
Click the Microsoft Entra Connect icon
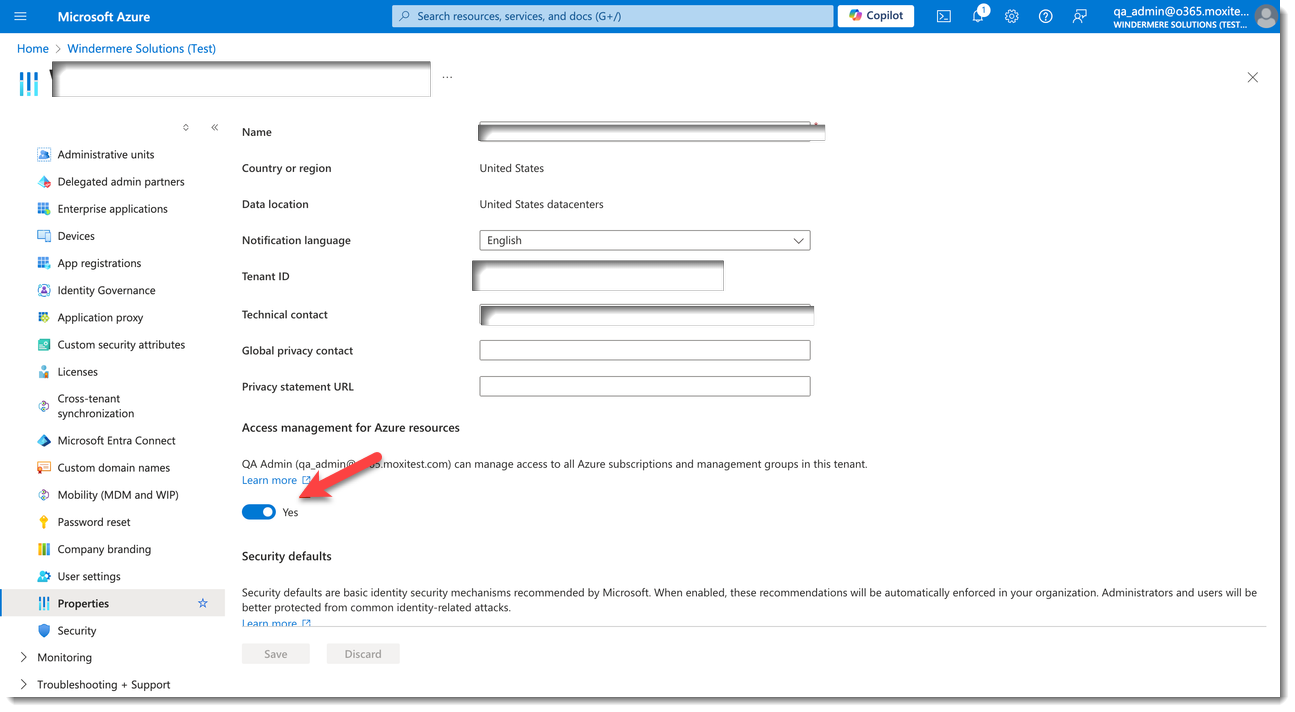coord(44,440)
